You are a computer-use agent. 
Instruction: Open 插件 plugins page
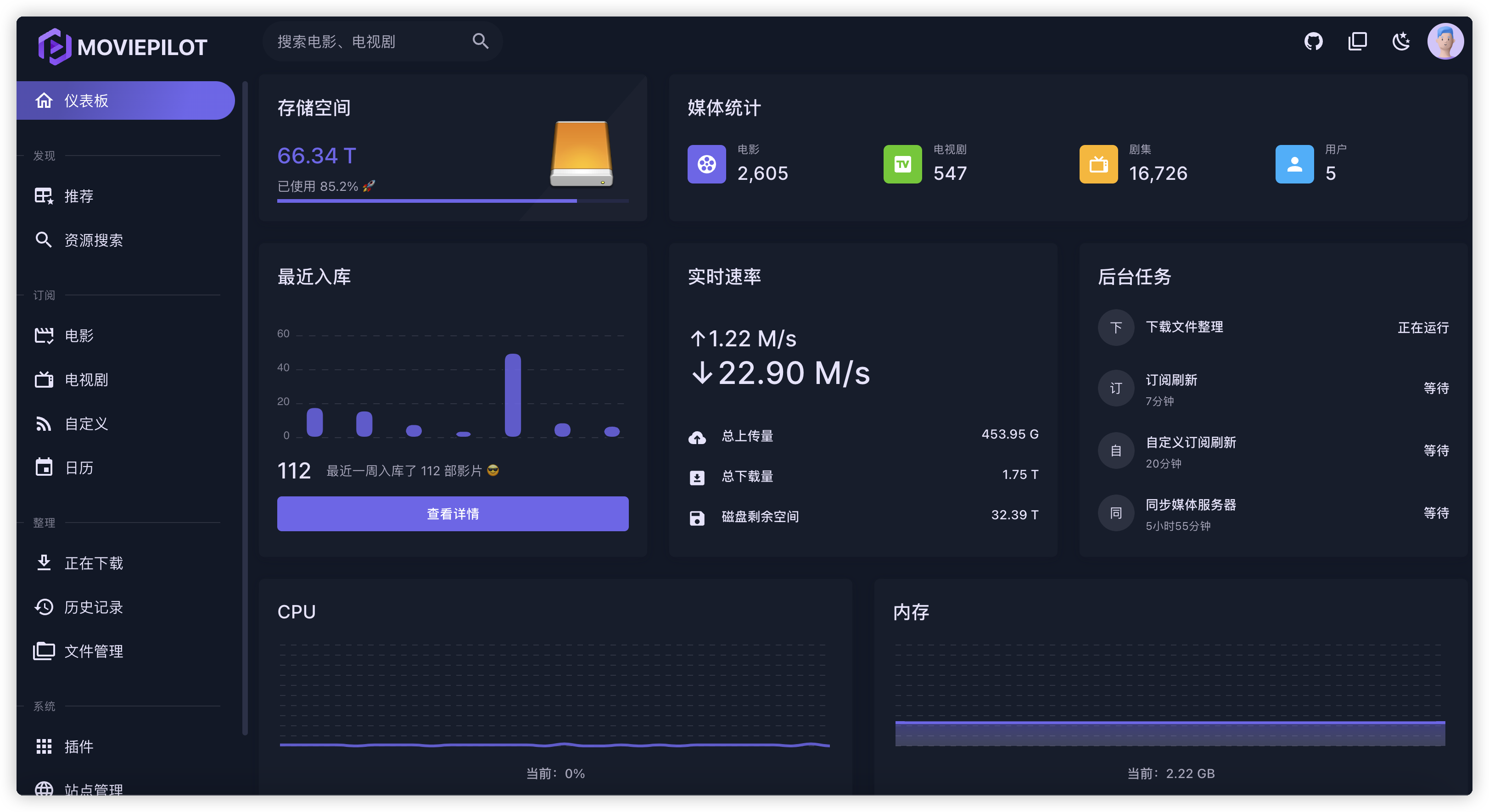78,747
